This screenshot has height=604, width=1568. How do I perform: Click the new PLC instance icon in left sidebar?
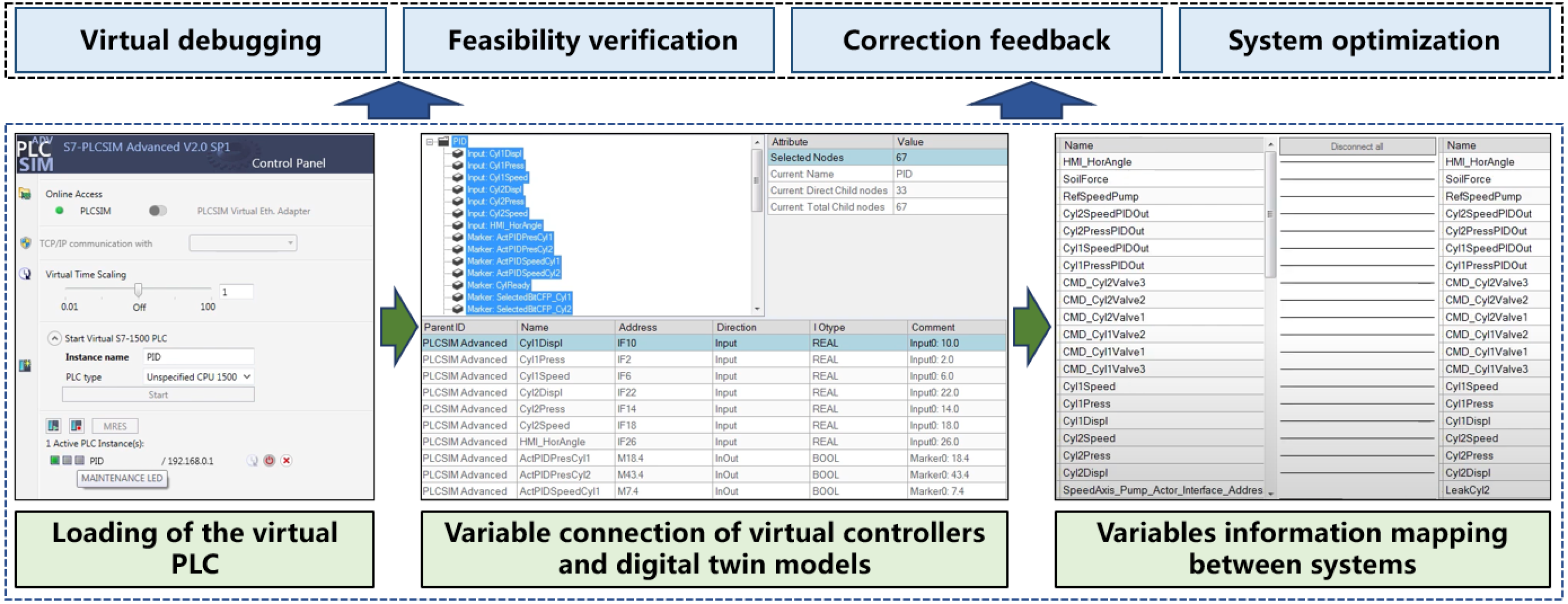[25, 366]
